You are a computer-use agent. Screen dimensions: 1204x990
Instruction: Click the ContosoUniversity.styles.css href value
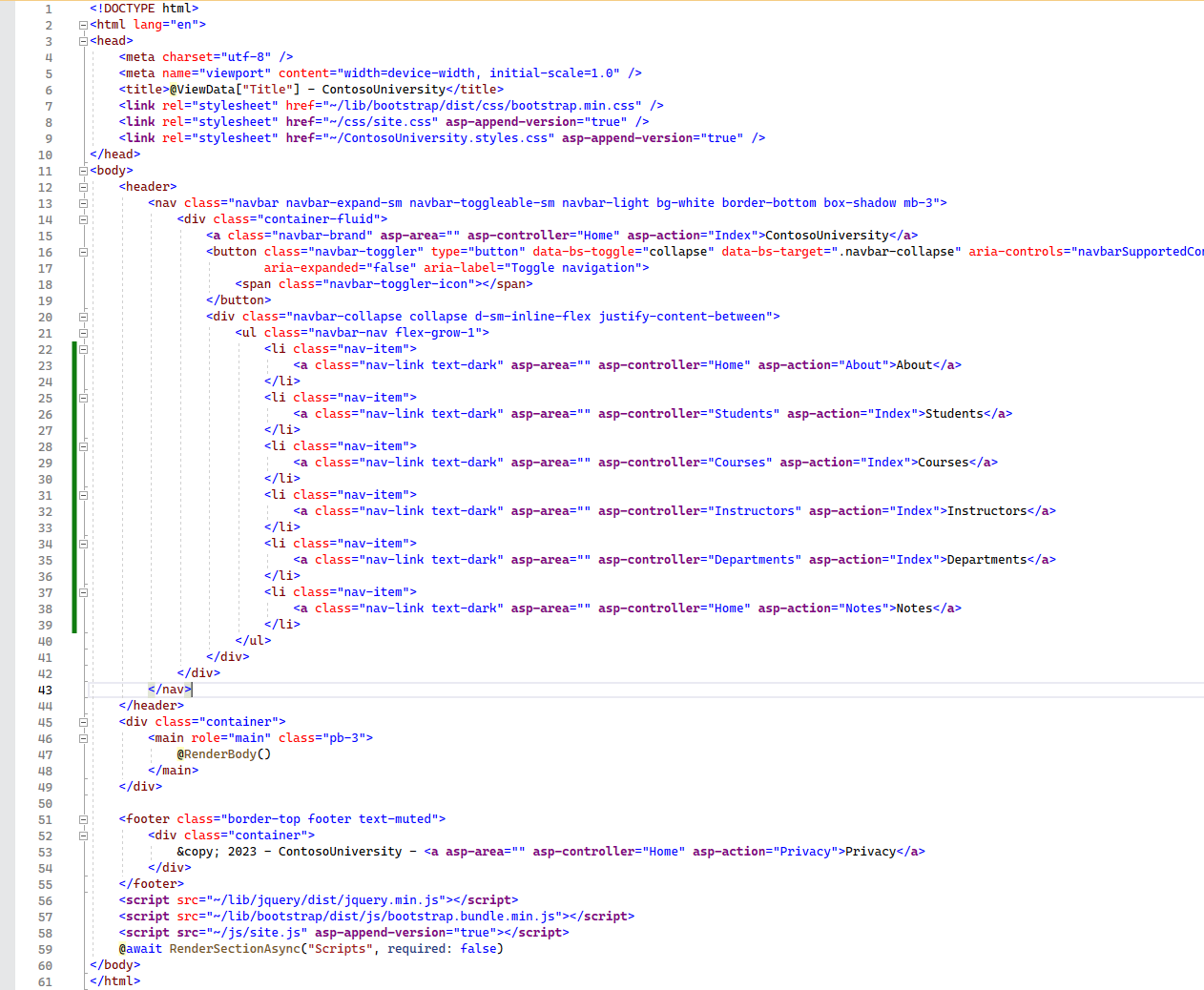point(439,138)
